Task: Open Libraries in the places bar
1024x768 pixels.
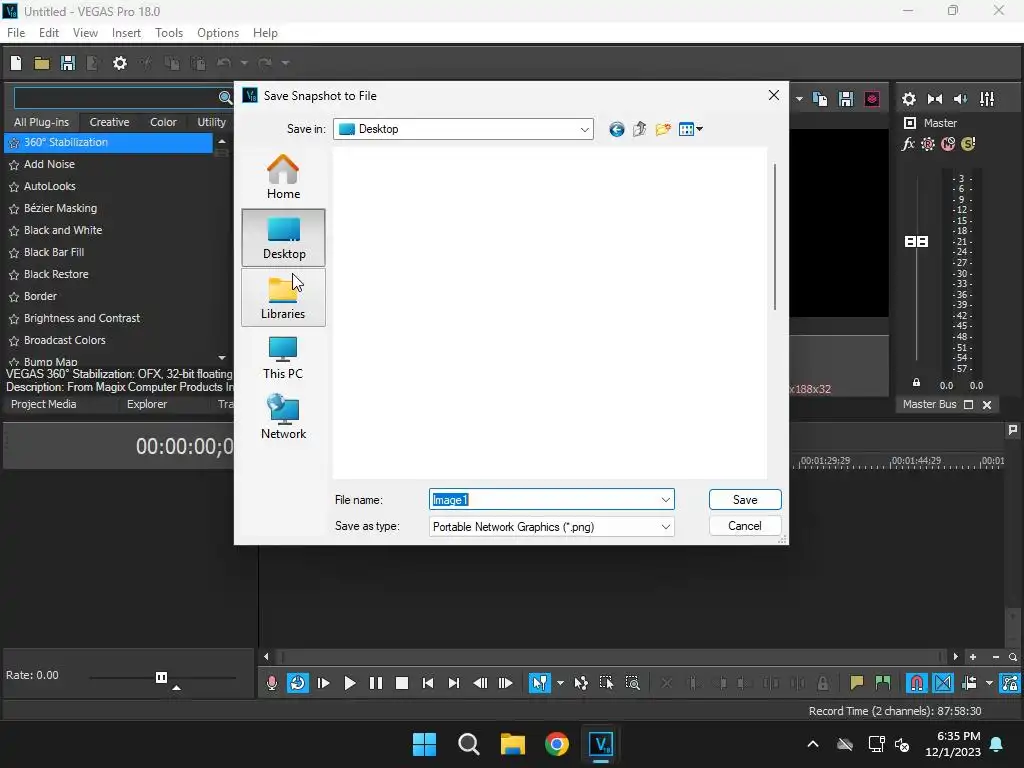Action: [x=283, y=297]
